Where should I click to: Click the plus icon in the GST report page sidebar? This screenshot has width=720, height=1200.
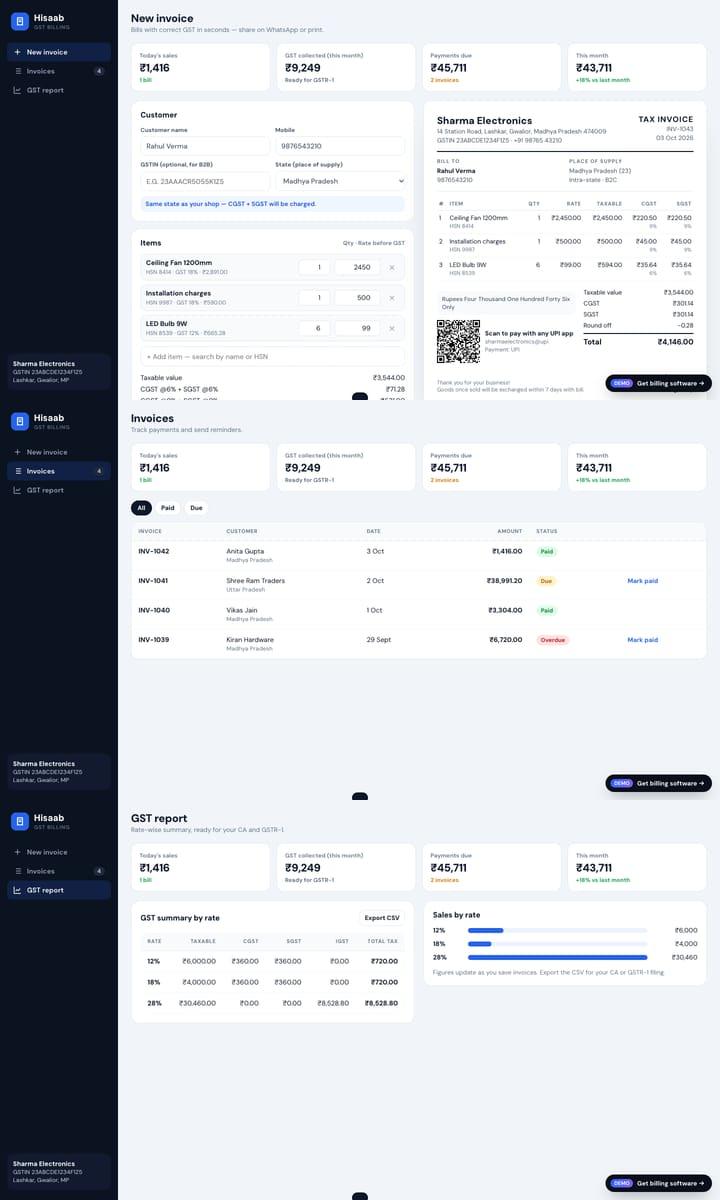[x=17, y=852]
